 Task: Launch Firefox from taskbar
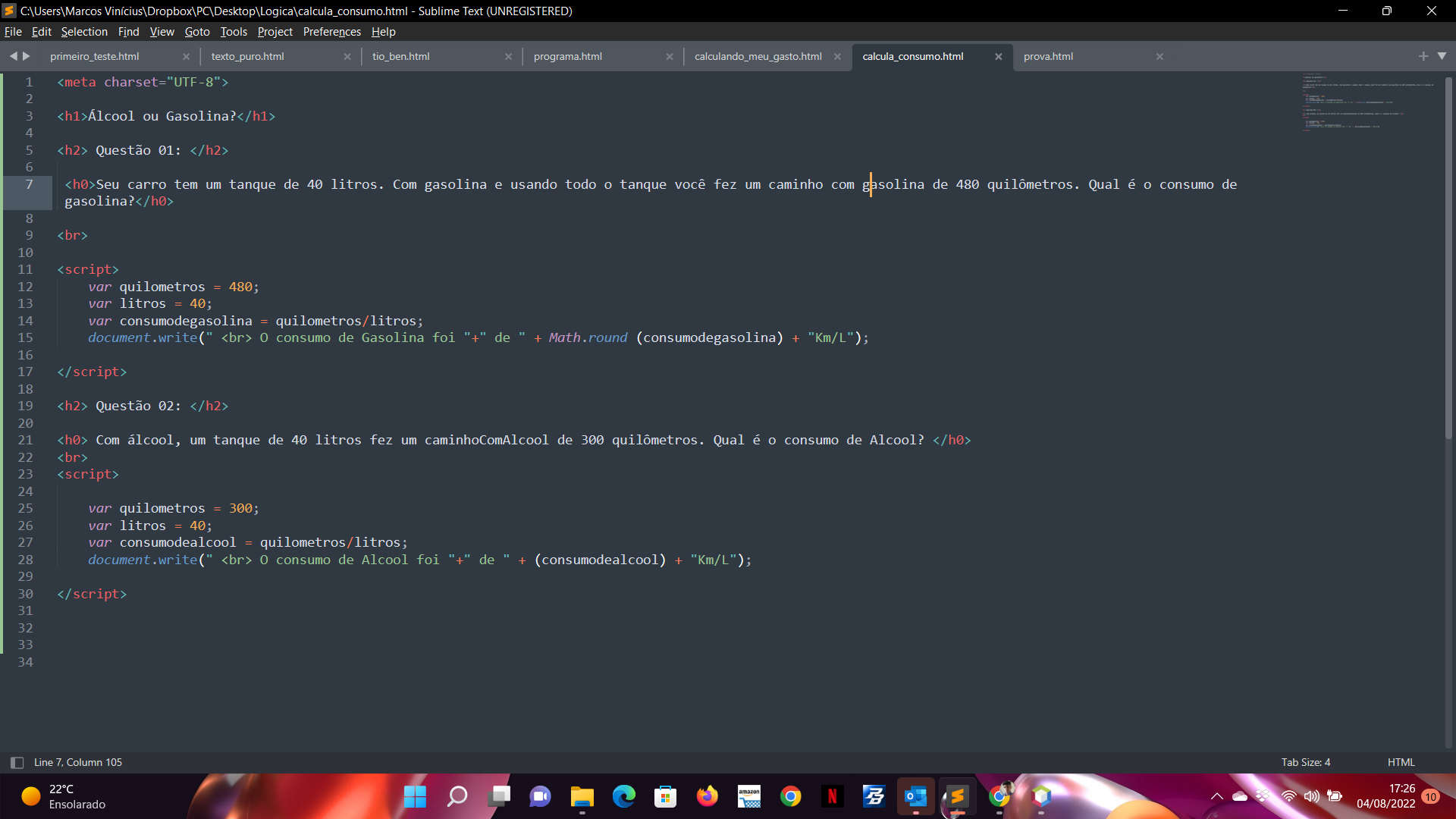(707, 796)
